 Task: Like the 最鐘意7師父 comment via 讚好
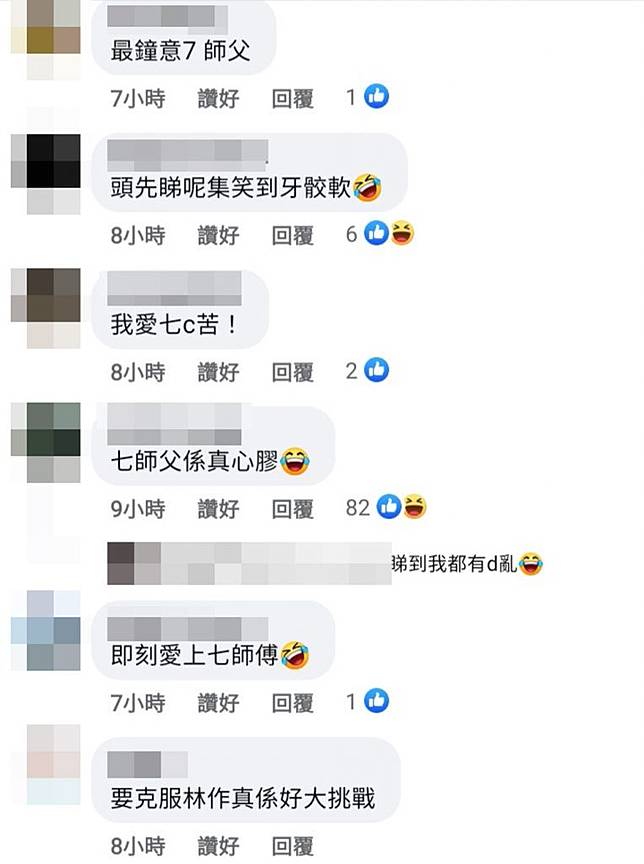pyautogui.click(x=218, y=99)
